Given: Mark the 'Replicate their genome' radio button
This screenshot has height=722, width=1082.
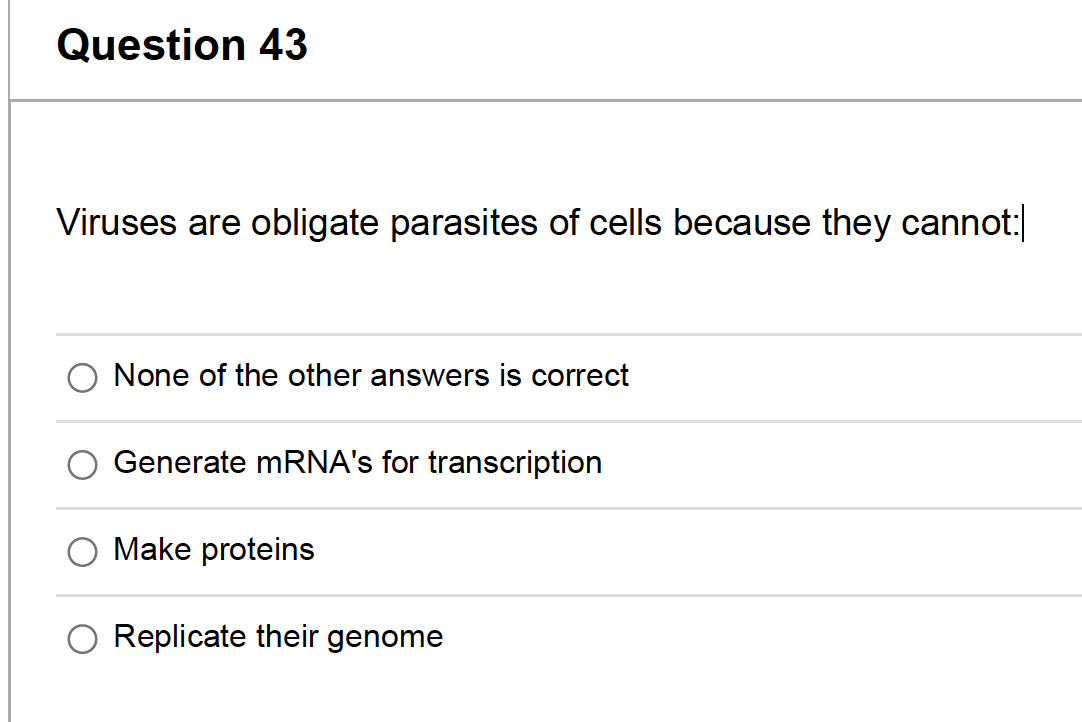Looking at the screenshot, I should (82, 638).
